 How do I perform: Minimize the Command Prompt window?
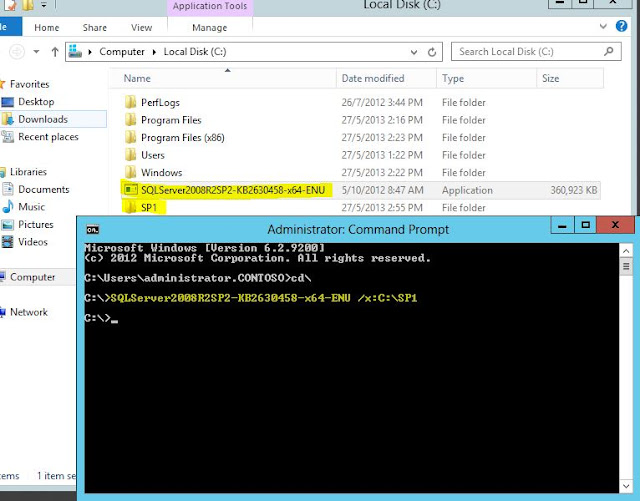tap(562, 225)
